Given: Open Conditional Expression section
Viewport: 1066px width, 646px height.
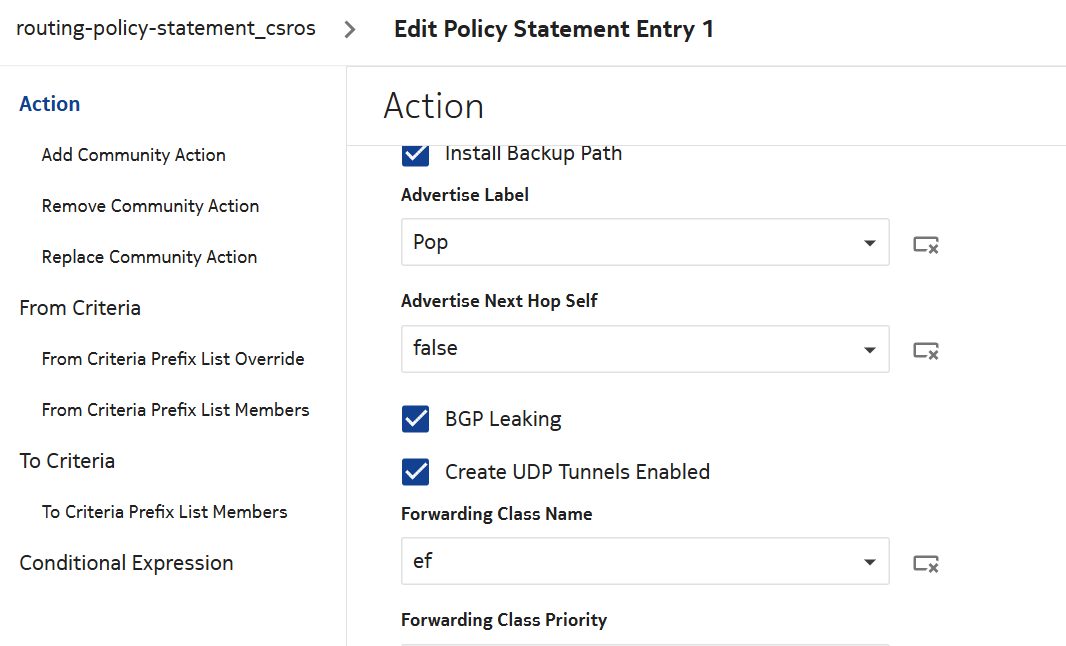Looking at the screenshot, I should click(x=126, y=563).
